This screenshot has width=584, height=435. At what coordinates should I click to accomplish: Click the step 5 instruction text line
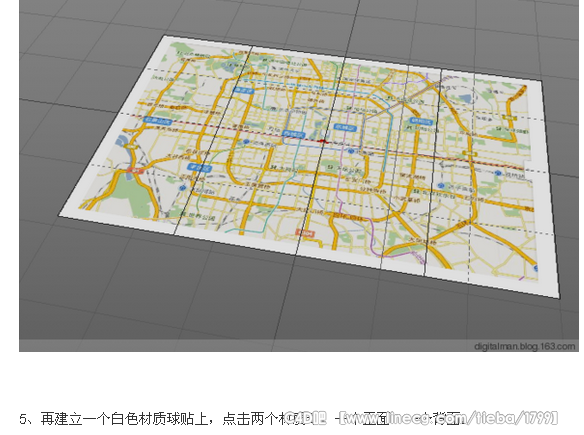[242, 419]
